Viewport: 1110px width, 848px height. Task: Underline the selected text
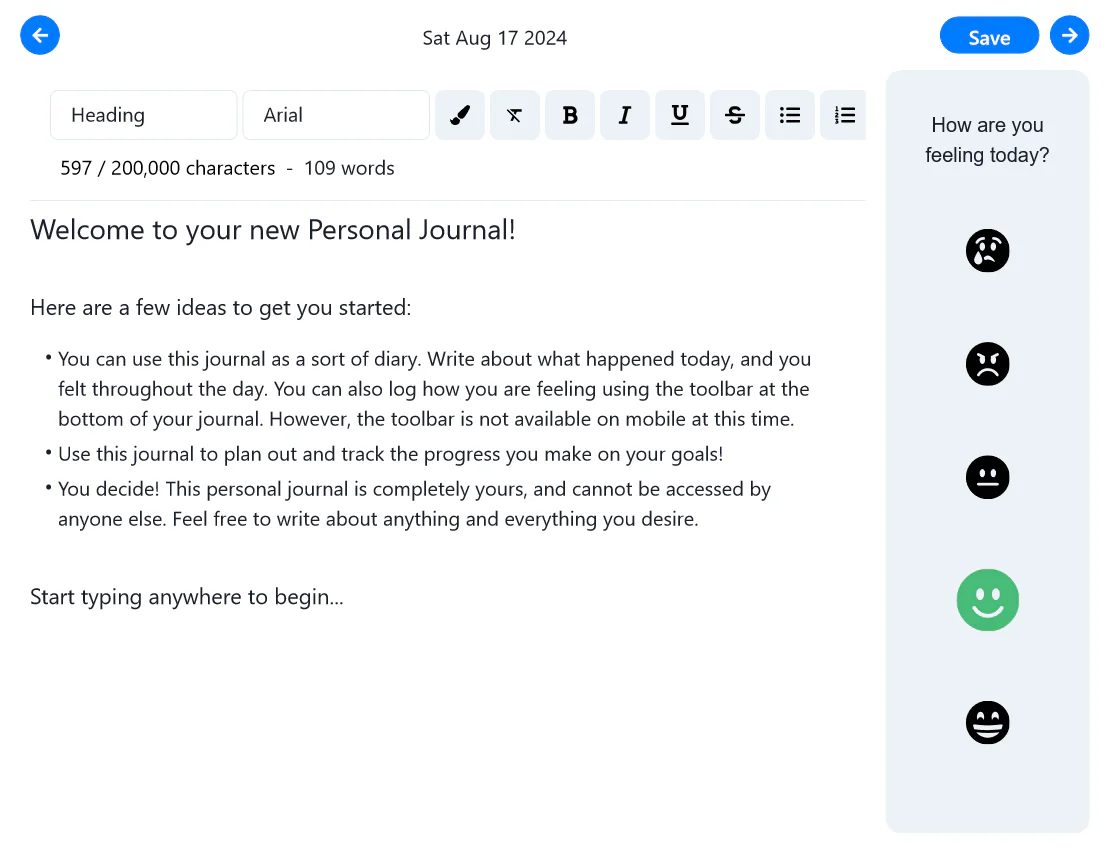click(x=679, y=115)
